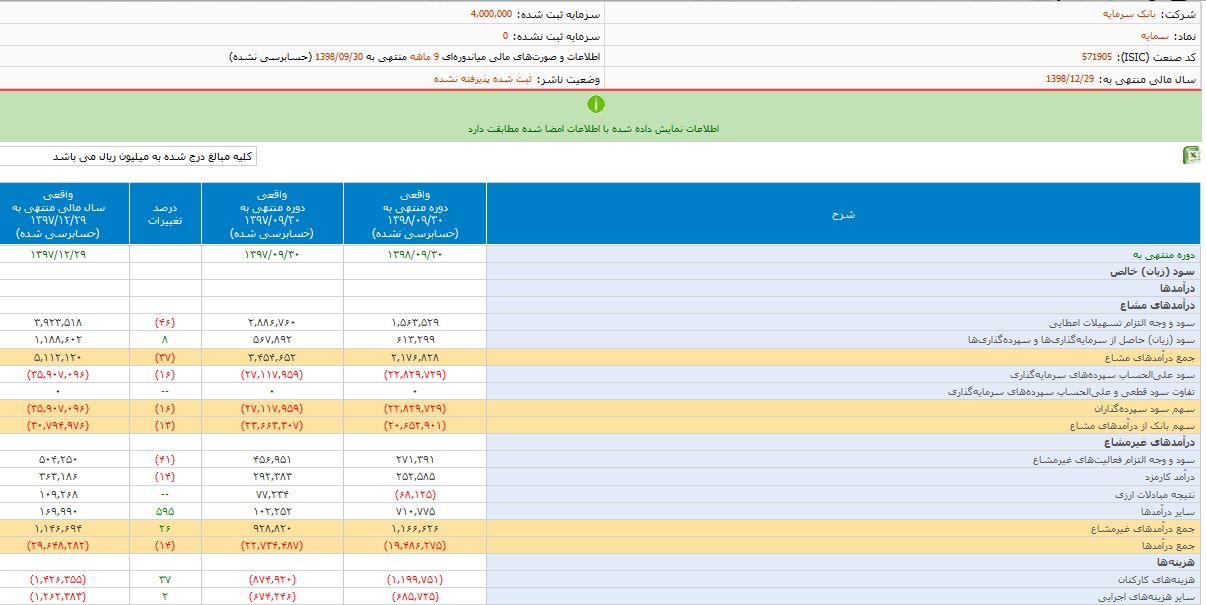Click the fiscal year end date 1398/12/29

point(1069,78)
